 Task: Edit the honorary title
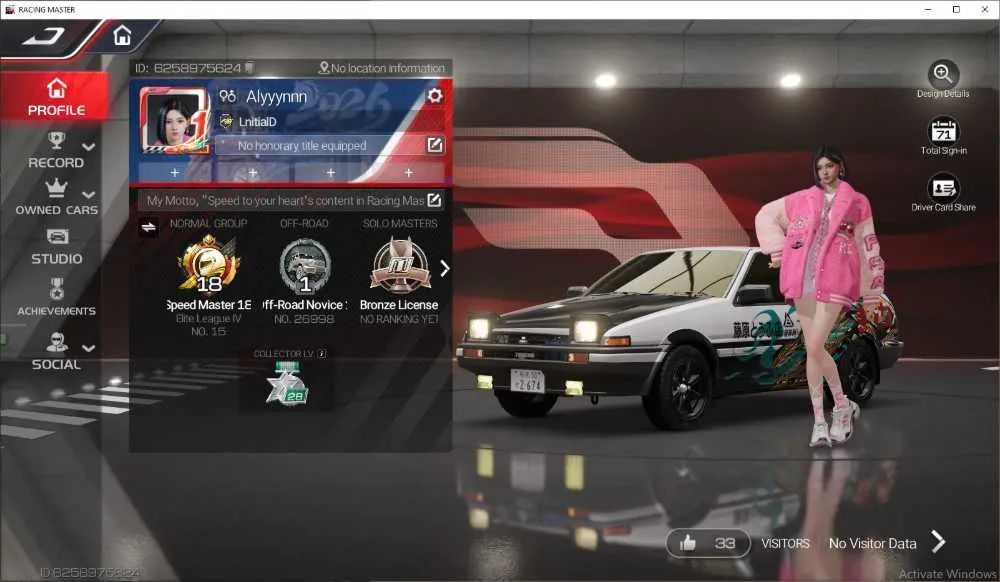pos(434,145)
